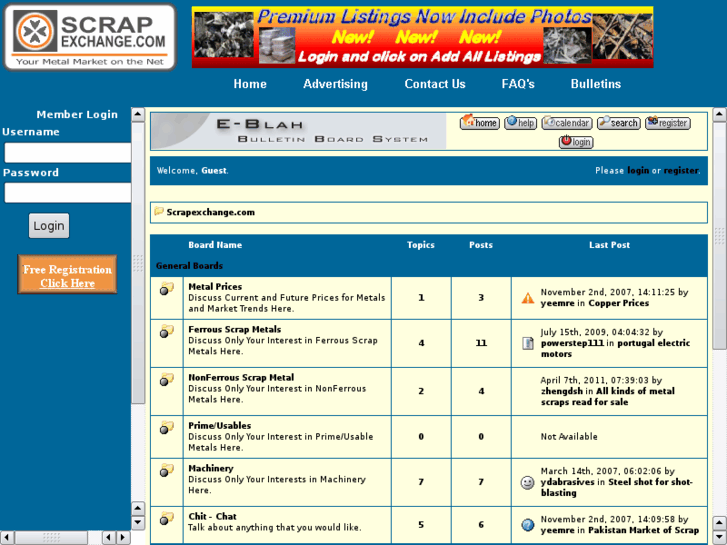Click the folder icon beside Scrapexchange.com breadcrumb

coord(159,212)
